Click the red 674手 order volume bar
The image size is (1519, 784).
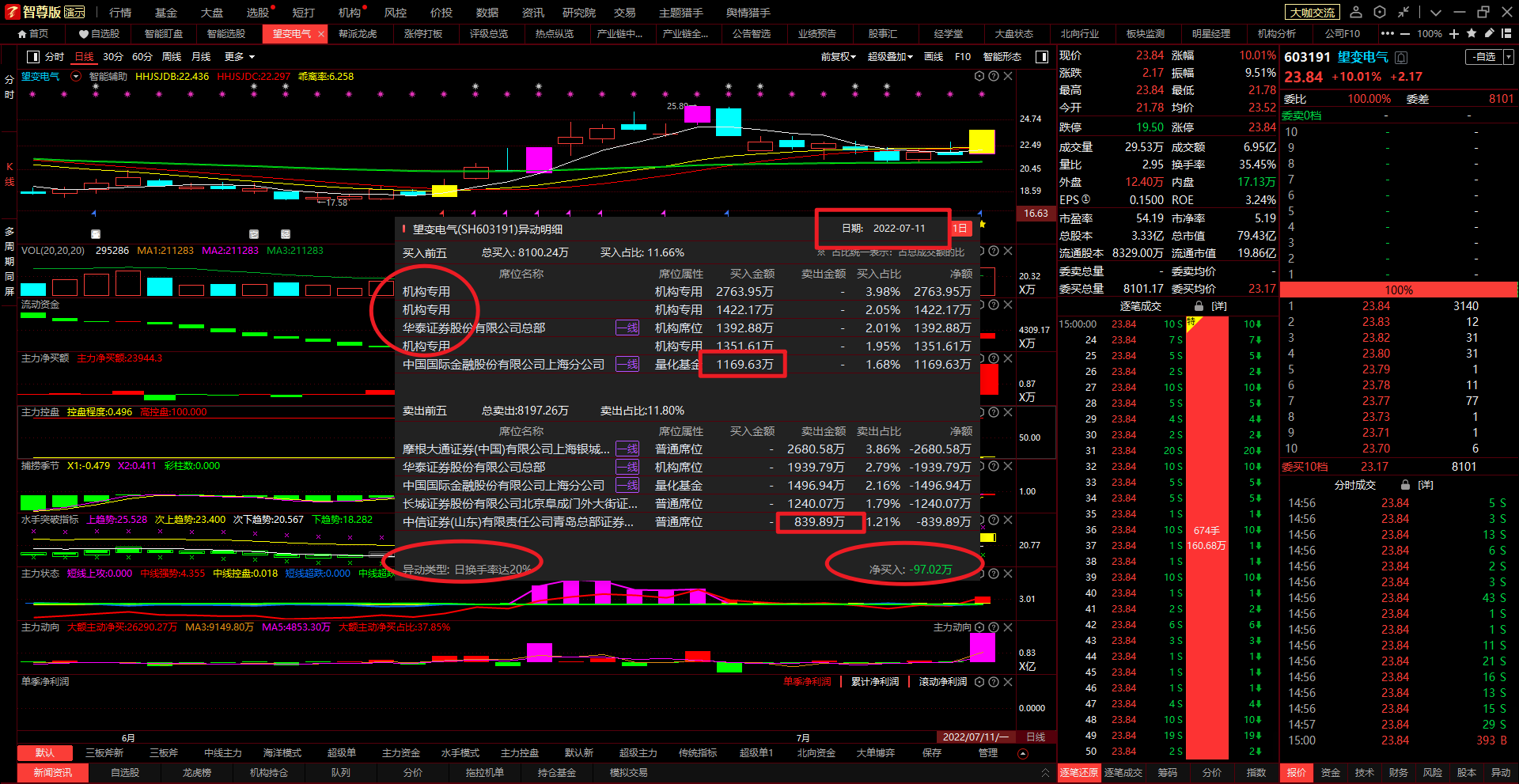(x=1206, y=537)
